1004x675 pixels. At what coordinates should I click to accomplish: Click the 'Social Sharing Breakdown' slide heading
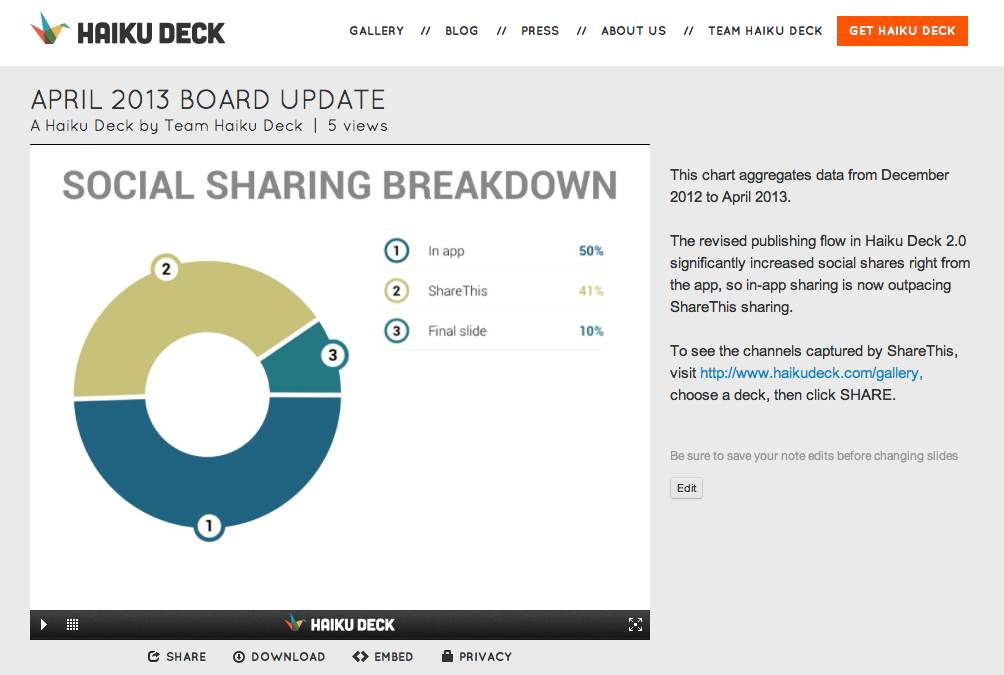(x=340, y=185)
